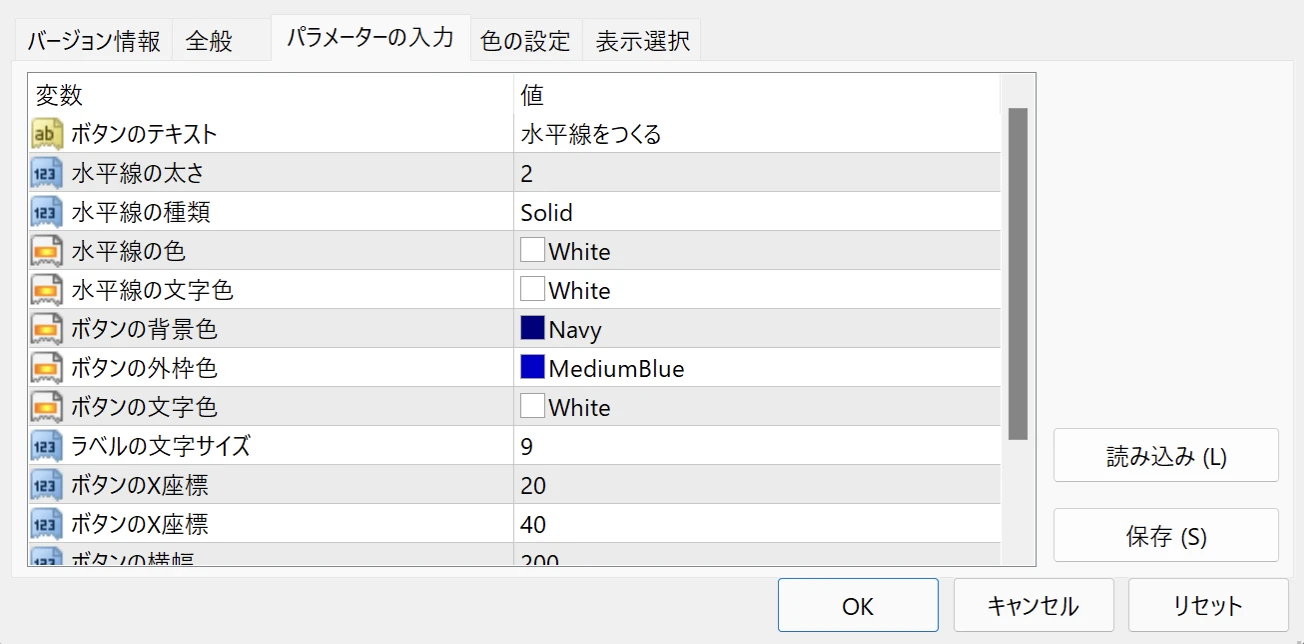Image resolution: width=1304 pixels, height=644 pixels.
Task: Click the text-type icon beside ボタンのテキスト
Action: [47, 134]
